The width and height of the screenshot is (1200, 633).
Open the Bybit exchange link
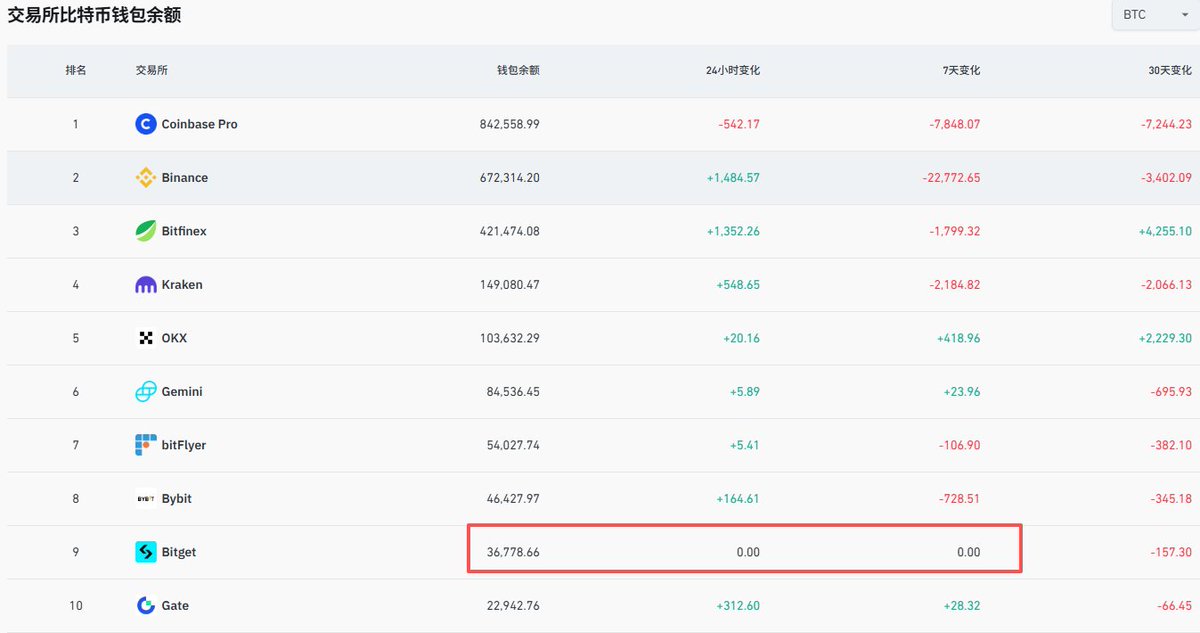(177, 499)
